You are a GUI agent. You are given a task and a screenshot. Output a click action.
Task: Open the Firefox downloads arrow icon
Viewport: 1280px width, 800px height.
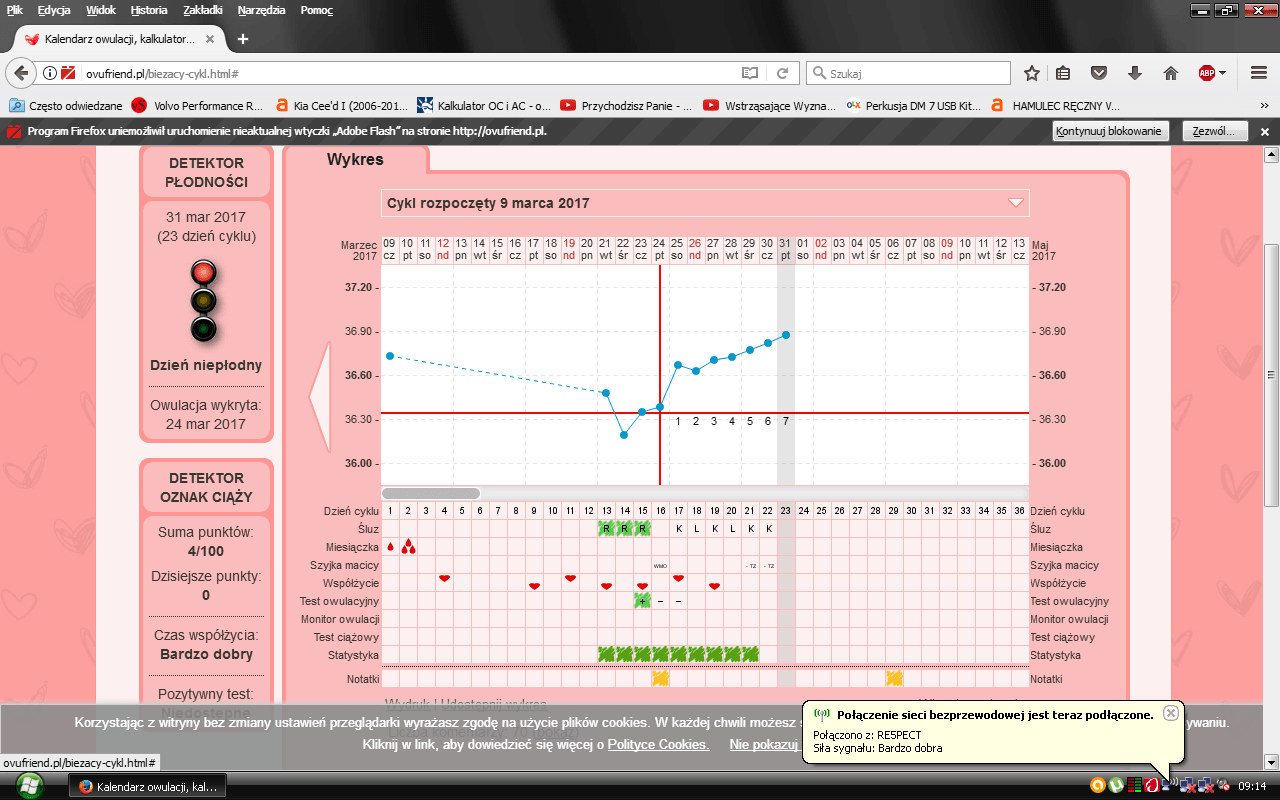[x=1134, y=73]
